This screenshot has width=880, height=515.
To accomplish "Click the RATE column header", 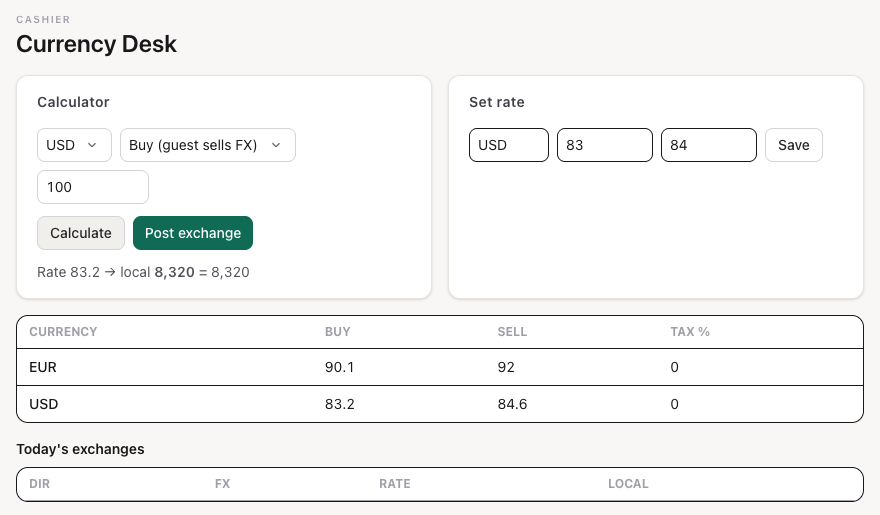I will (395, 484).
